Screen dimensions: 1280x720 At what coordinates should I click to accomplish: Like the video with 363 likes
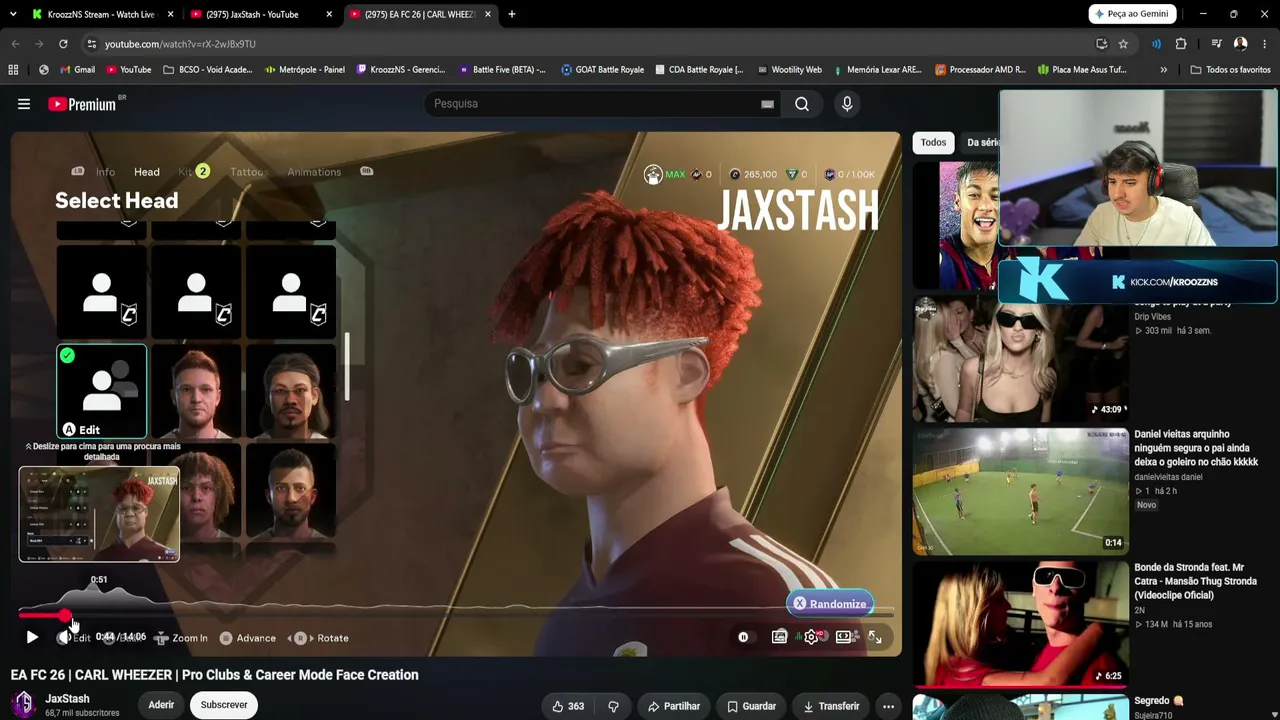click(x=568, y=706)
